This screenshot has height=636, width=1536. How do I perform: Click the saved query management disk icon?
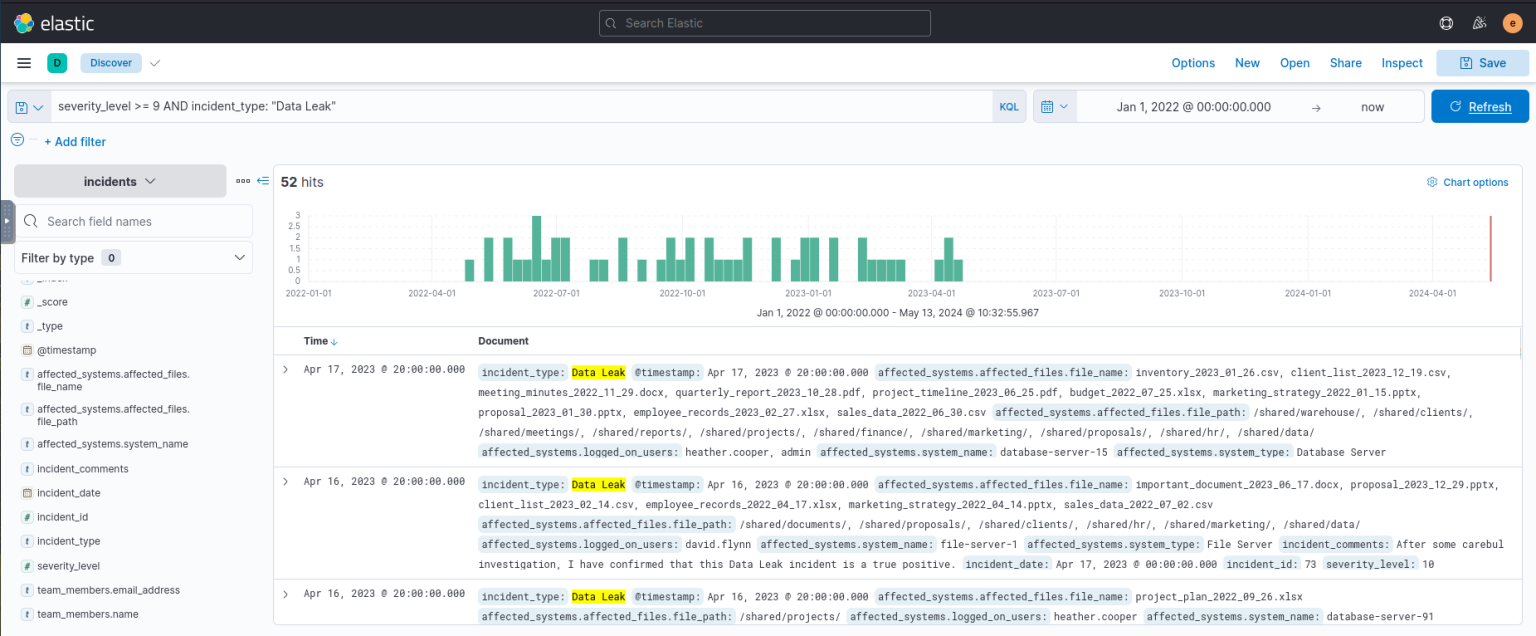coord(22,106)
